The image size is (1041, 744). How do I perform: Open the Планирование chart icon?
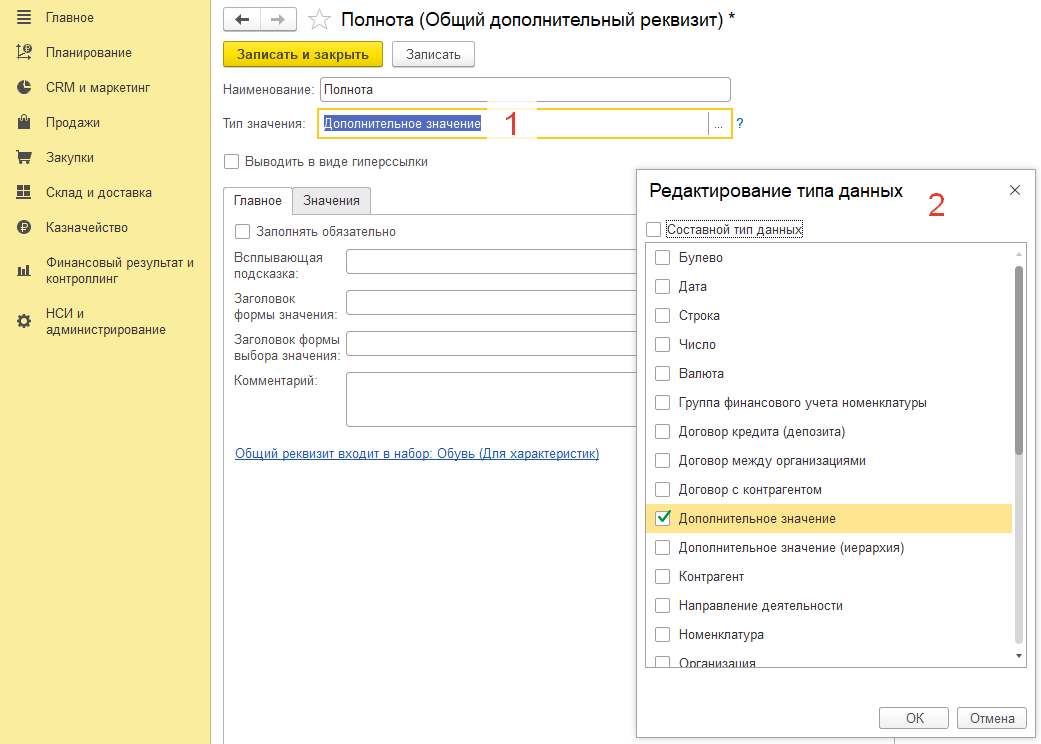pyautogui.click(x=24, y=52)
